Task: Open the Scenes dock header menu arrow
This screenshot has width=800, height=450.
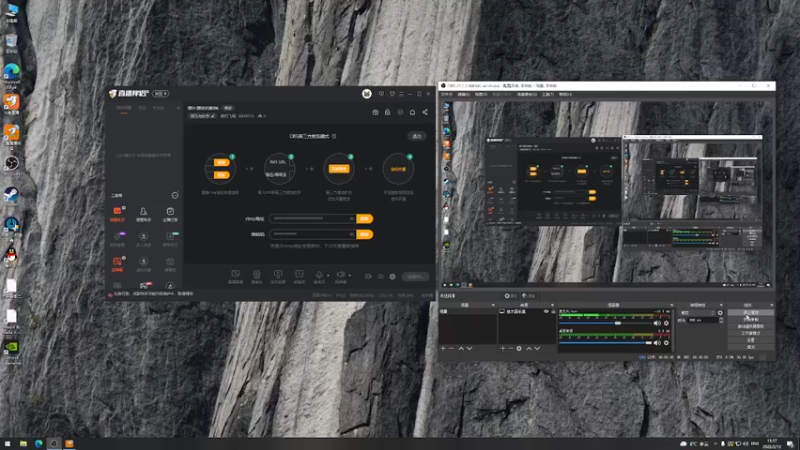Action: (x=493, y=305)
